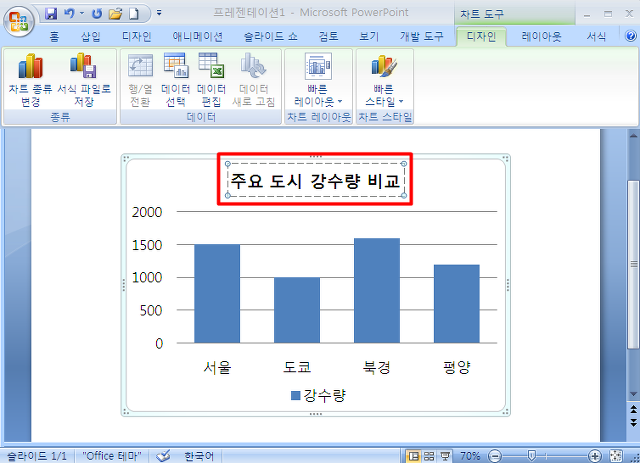Switch to the 슬라이드 쇼 tab
640x463 pixels.
[271, 37]
